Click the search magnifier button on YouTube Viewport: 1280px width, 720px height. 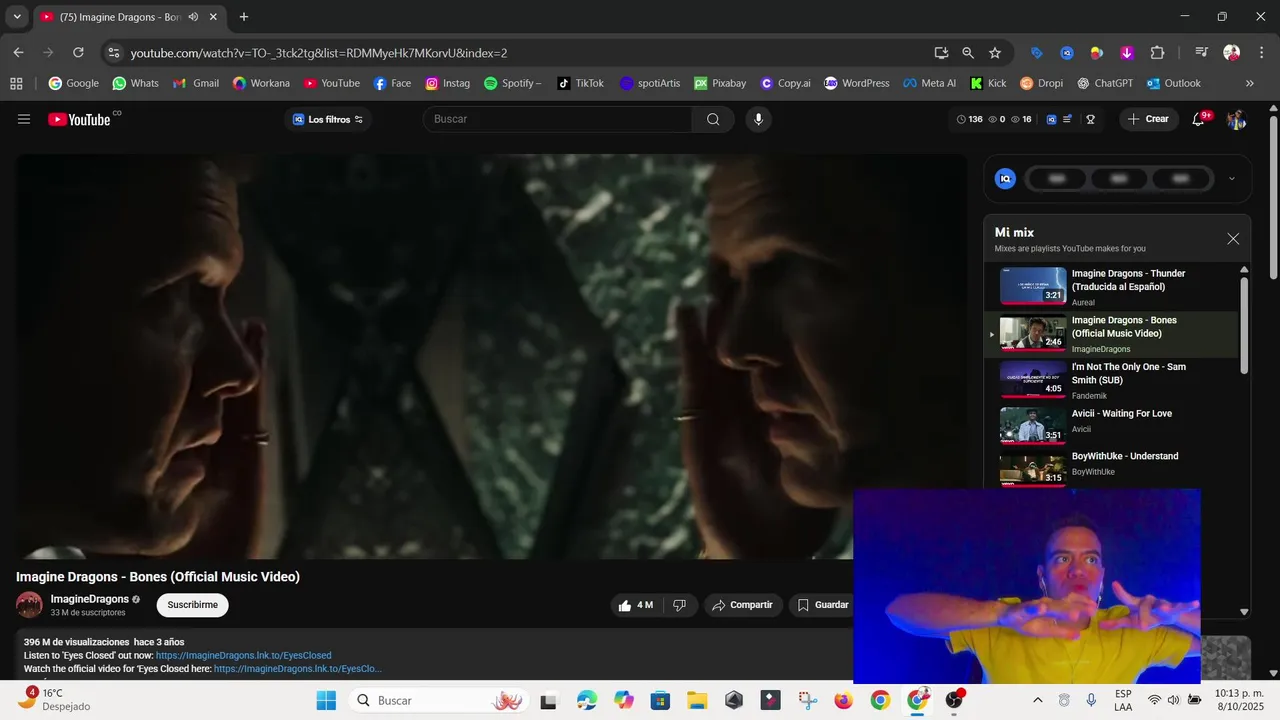[713, 119]
